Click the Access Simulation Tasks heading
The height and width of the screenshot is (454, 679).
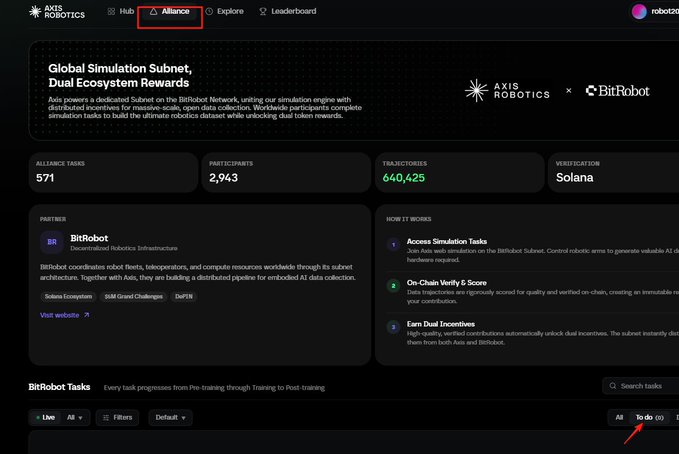[x=446, y=241]
